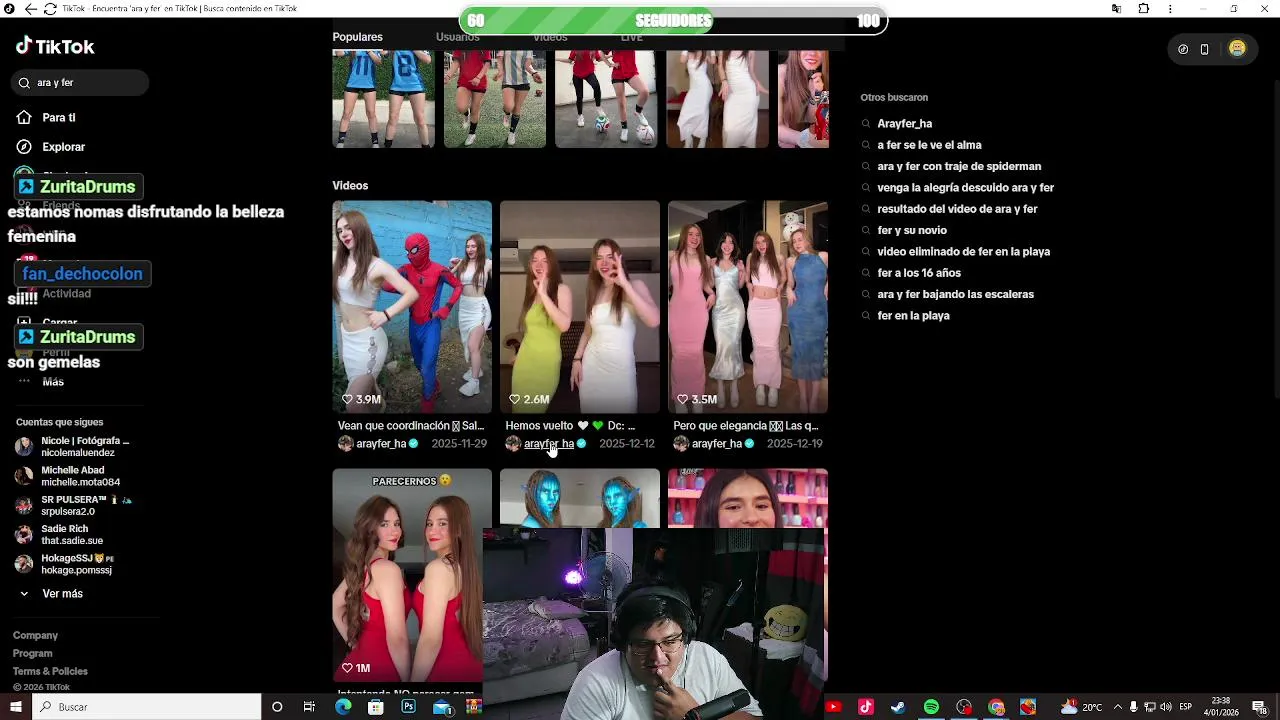Select 'ara y fer bajando las escaleras'
The image size is (1280, 720).
(x=955, y=294)
